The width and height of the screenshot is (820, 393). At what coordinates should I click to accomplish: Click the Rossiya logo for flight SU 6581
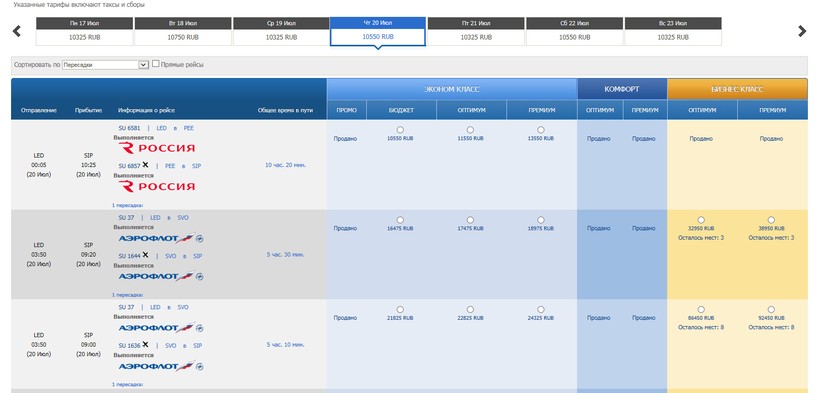[156, 148]
